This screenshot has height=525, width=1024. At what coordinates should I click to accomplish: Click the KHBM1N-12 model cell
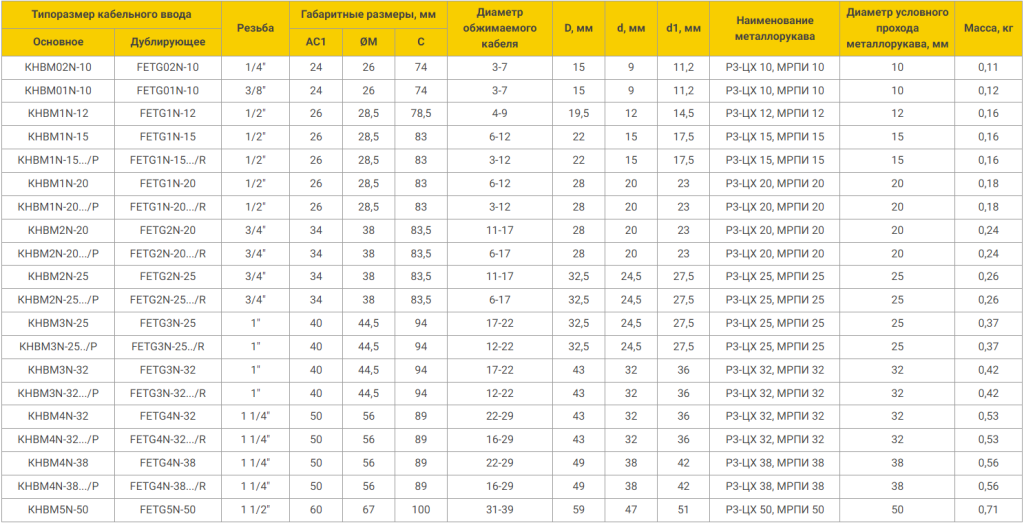click(x=58, y=113)
